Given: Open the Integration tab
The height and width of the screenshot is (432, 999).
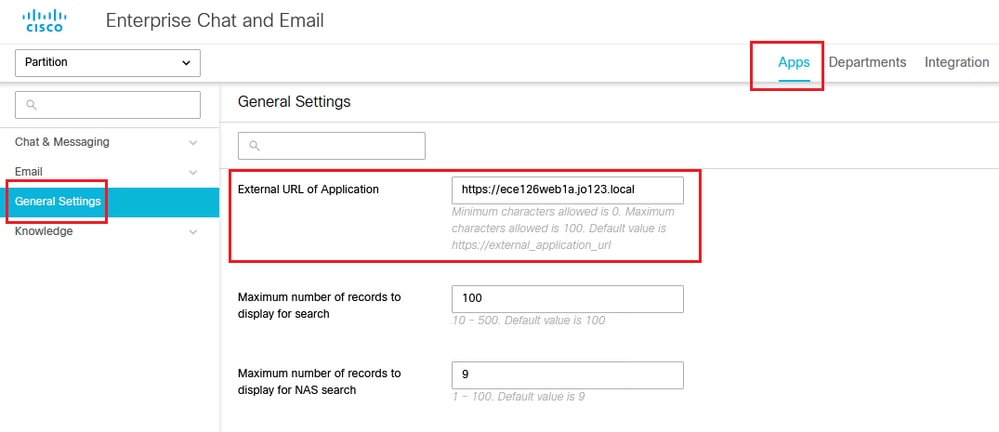Looking at the screenshot, I should (957, 62).
